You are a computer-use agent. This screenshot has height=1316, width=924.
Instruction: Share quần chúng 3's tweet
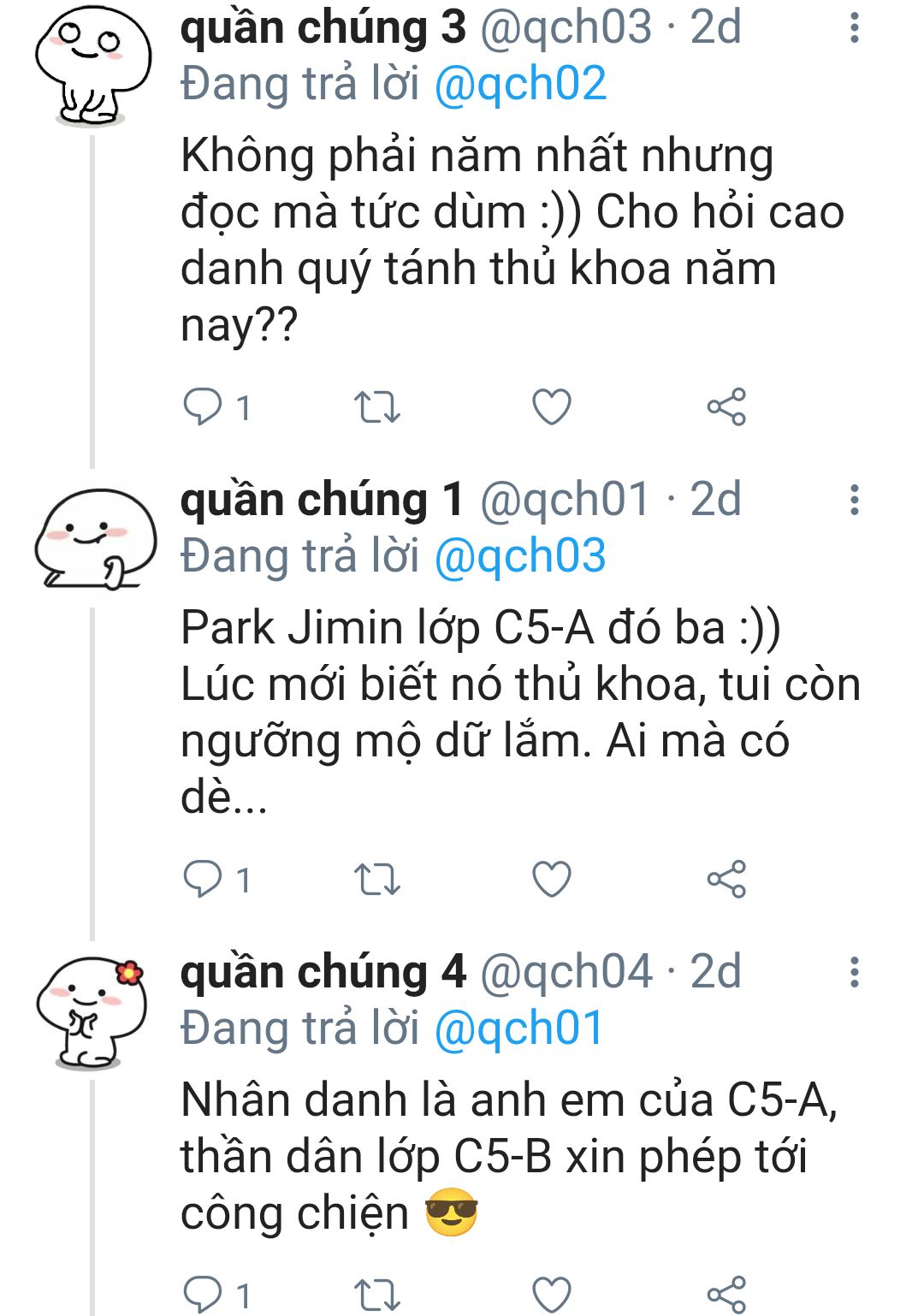(726, 407)
